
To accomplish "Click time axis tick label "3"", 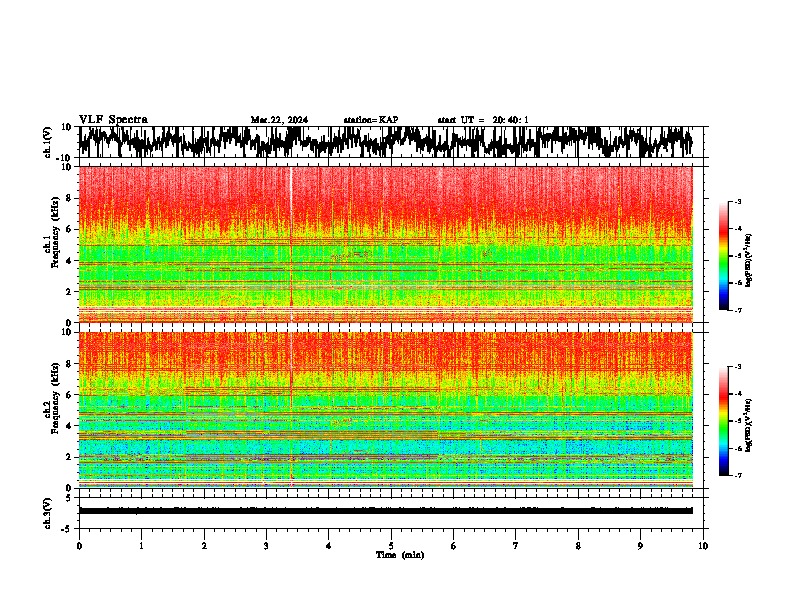I will [x=266, y=546].
